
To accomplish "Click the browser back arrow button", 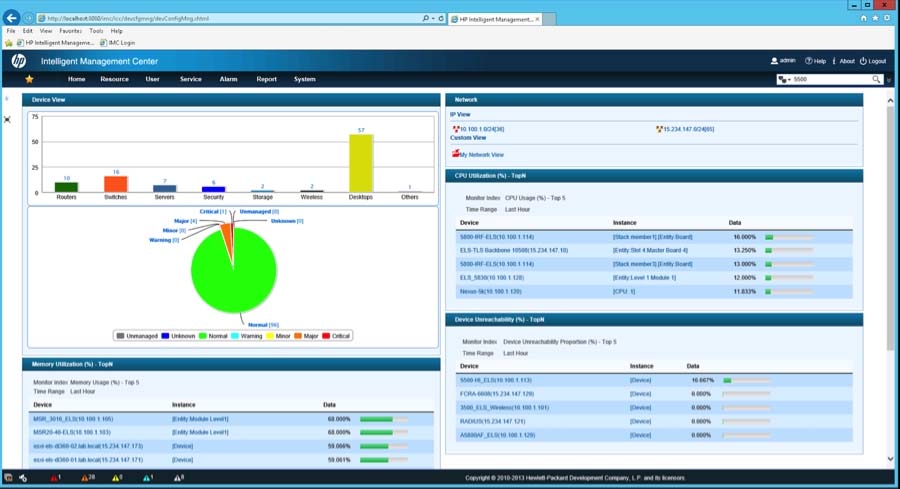I will coord(11,18).
